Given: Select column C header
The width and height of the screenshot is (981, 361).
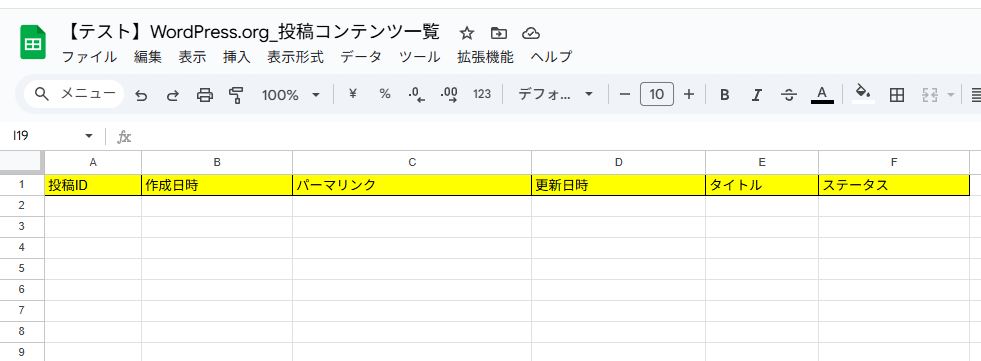Looking at the screenshot, I should [x=412, y=162].
